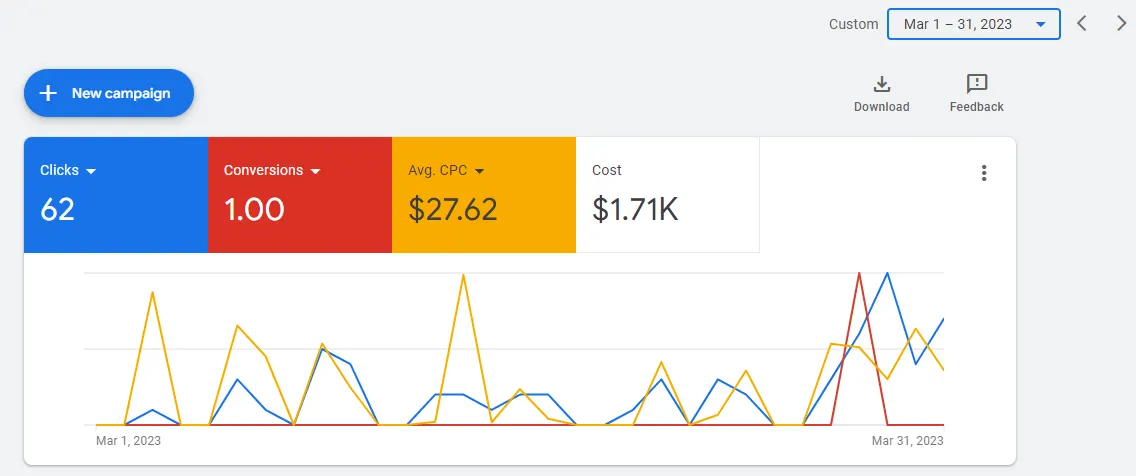Screen dimensions: 1136x476
Task: Click the Download label
Action: [881, 107]
